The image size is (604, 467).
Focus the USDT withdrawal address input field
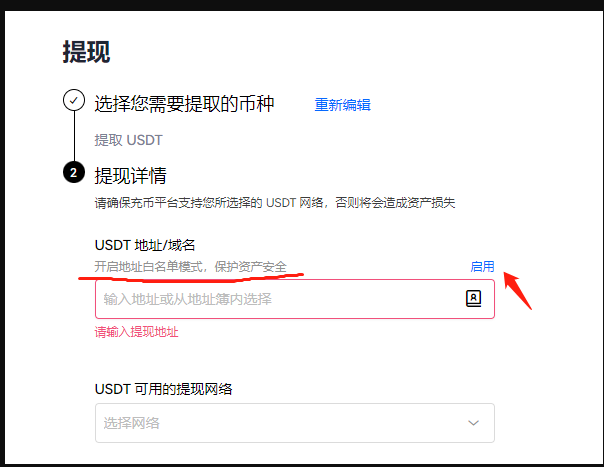tap(295, 299)
